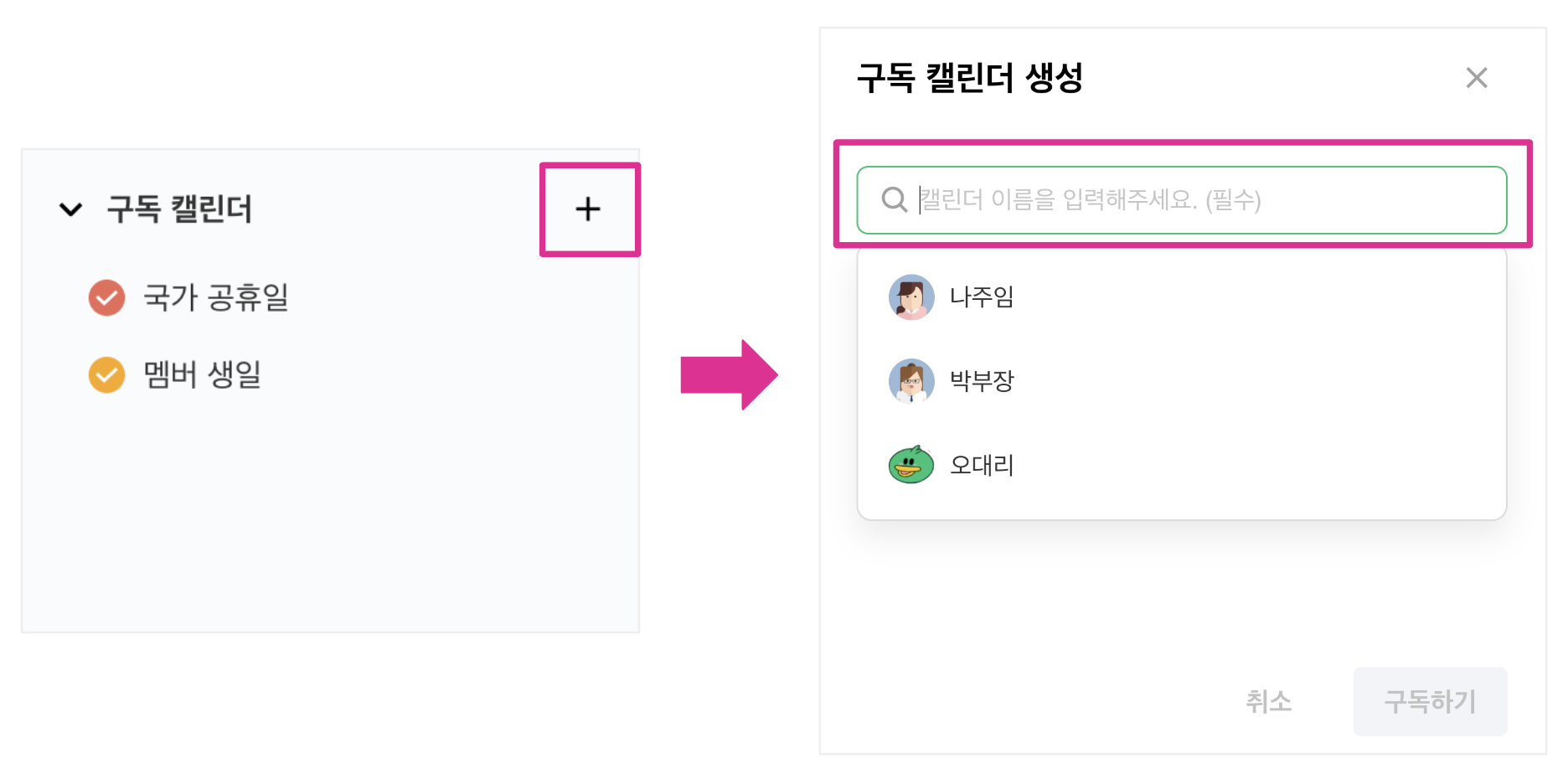1568x774 pixels.
Task: Select the 국가 공휴일 calendar label
Action: tap(216, 297)
